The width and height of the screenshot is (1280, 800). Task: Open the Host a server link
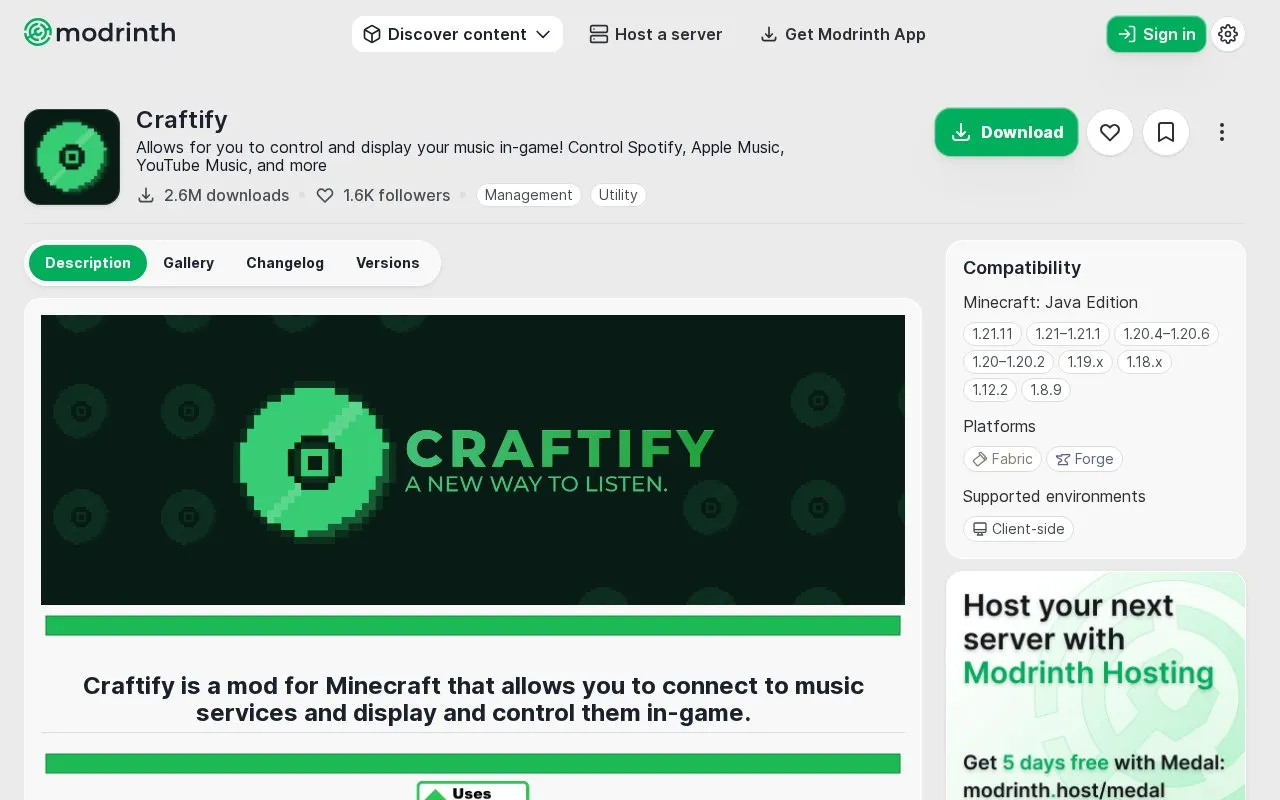(x=656, y=34)
